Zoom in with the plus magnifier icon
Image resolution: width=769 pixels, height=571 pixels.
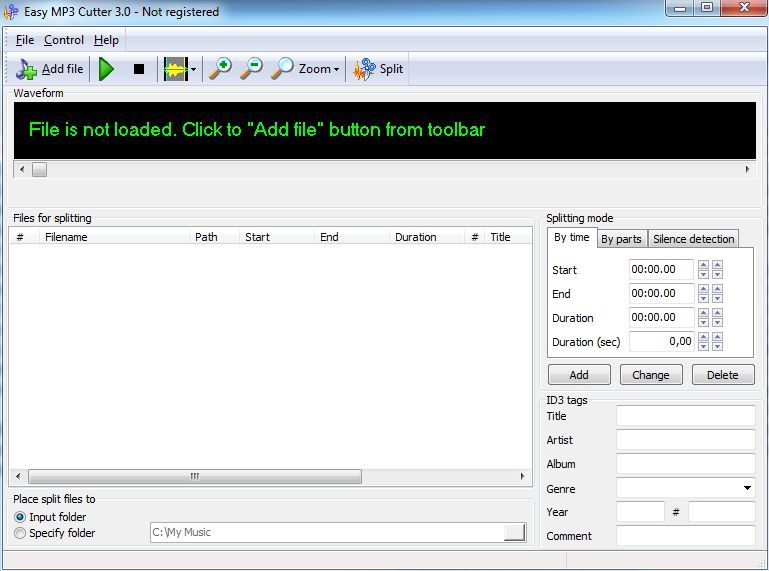coord(220,69)
